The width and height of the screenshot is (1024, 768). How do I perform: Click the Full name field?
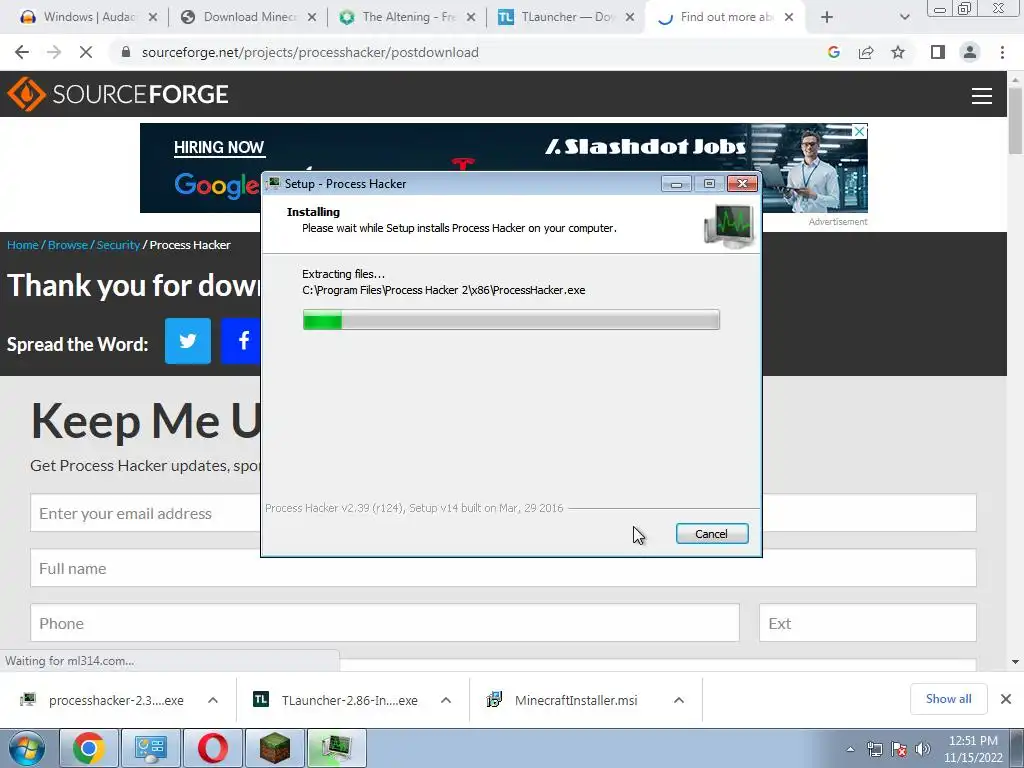(x=503, y=568)
